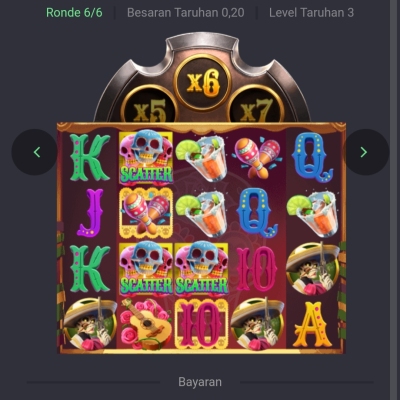Viewport: 400px width, 400px height.
Task: Tap the top scatter skull symbol
Action: 146,157
